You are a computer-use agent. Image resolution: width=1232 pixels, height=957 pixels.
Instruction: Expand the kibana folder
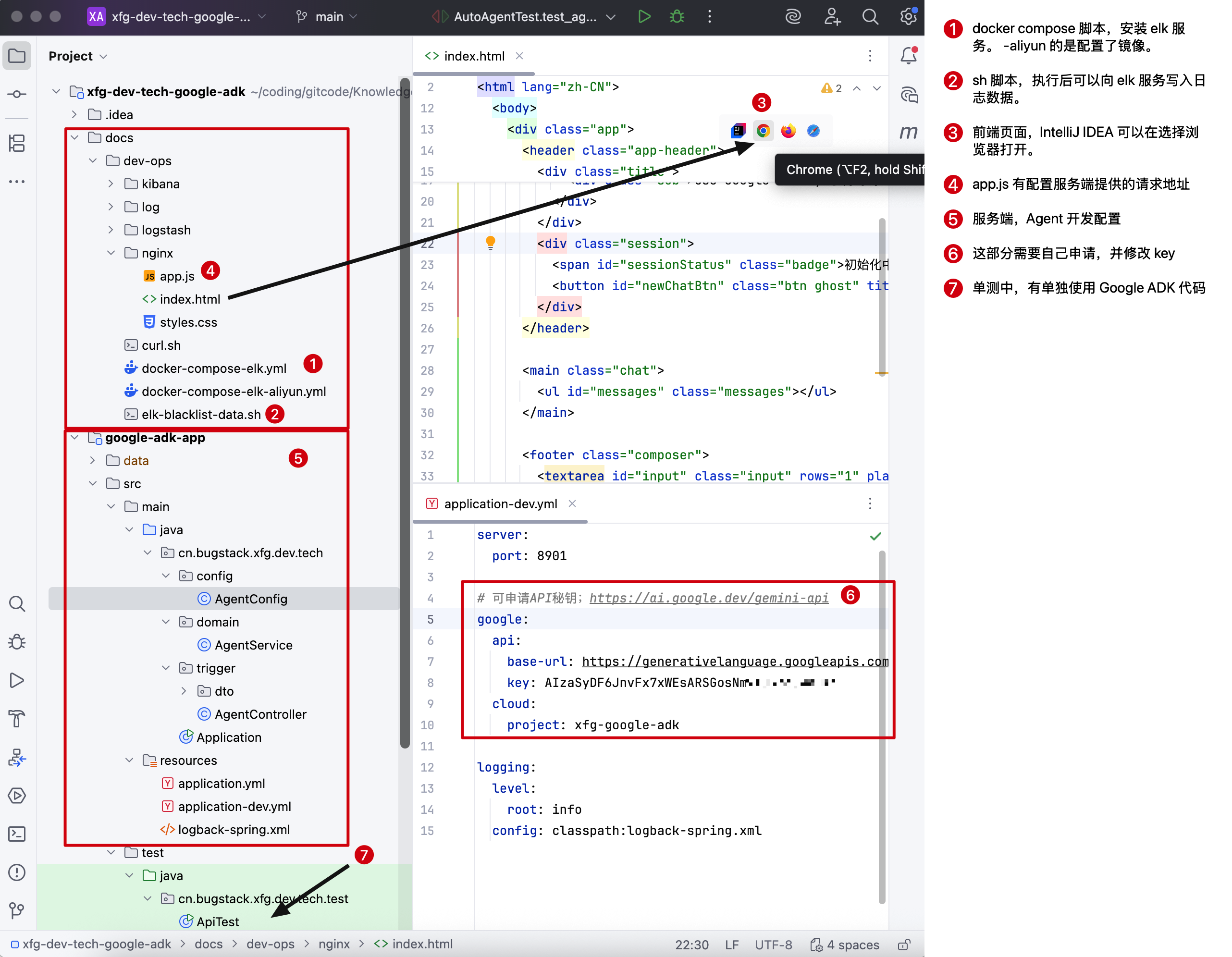tap(111, 184)
